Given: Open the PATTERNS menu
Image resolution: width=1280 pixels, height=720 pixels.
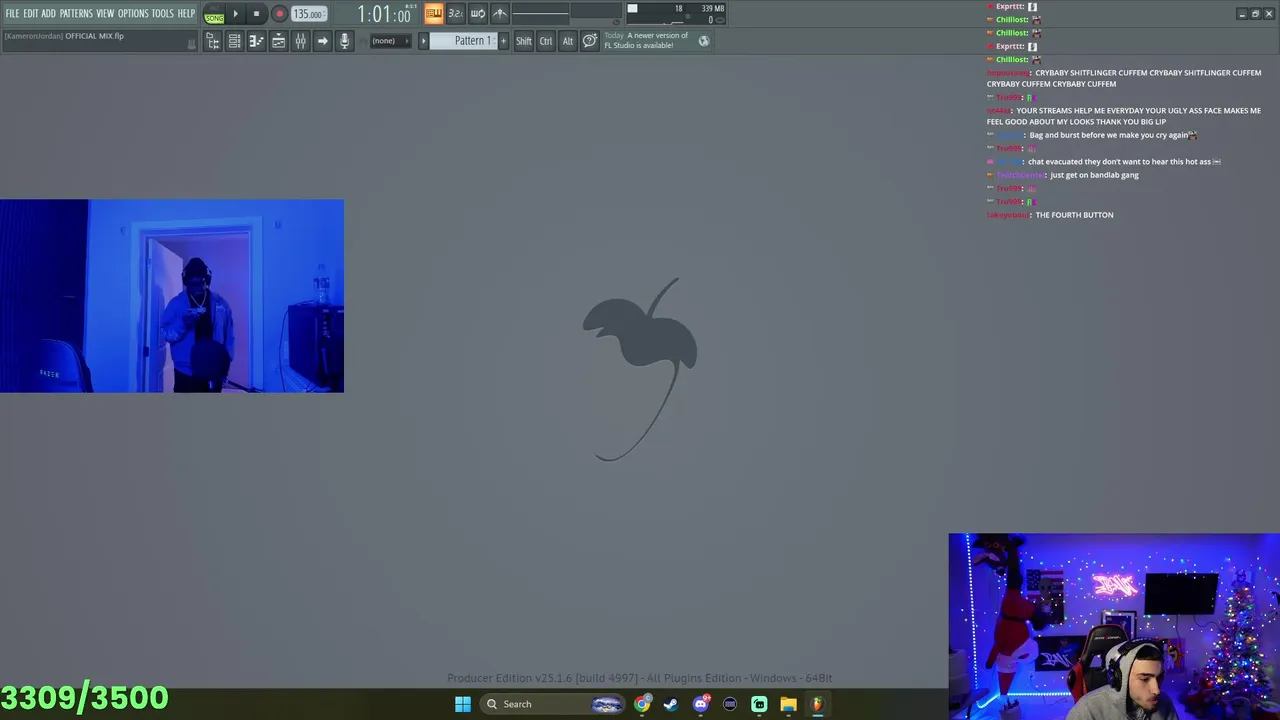Looking at the screenshot, I should (x=76, y=13).
